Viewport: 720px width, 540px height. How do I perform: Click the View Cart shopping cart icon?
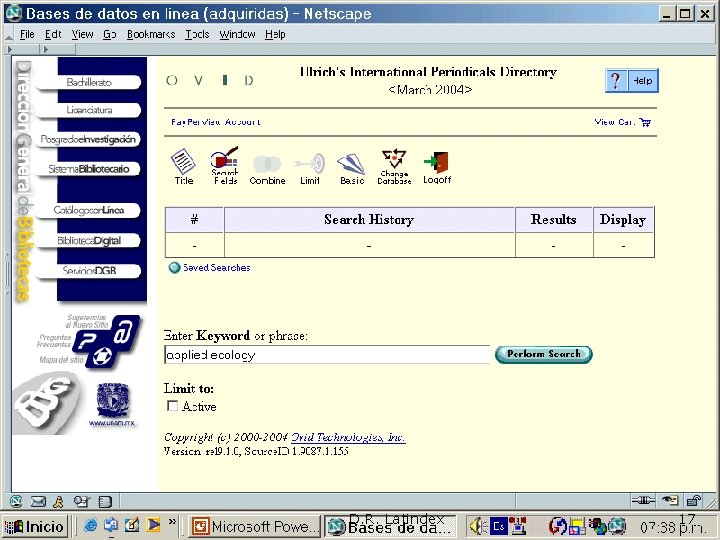pyautogui.click(x=645, y=122)
